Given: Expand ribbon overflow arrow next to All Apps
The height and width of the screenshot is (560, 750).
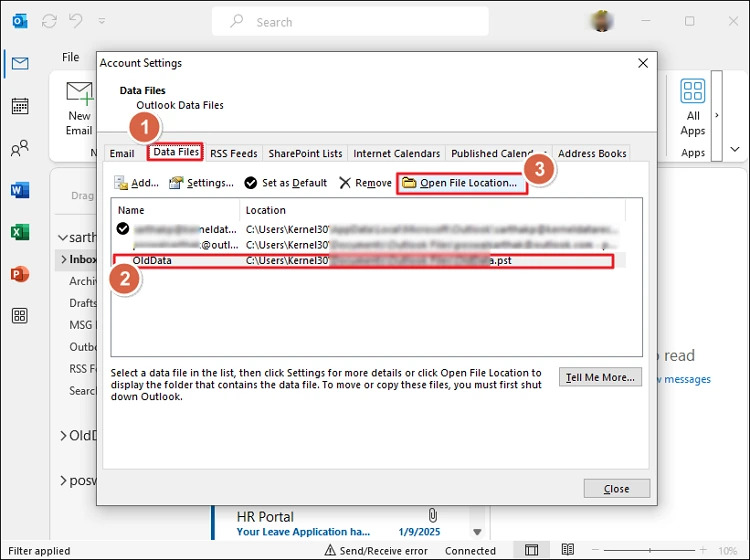Looking at the screenshot, I should coord(717,115).
